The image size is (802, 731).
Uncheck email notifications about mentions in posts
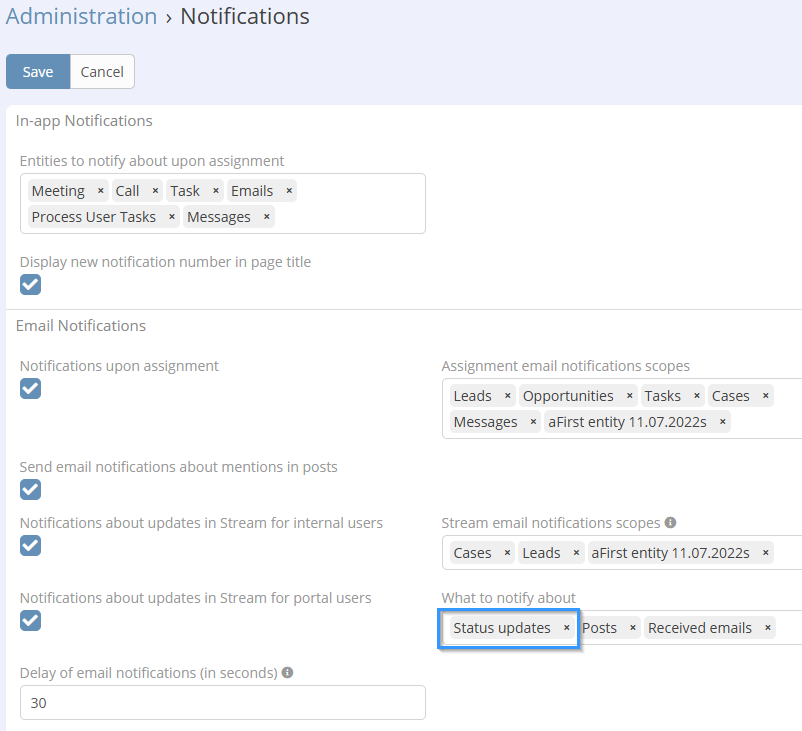pos(31,489)
